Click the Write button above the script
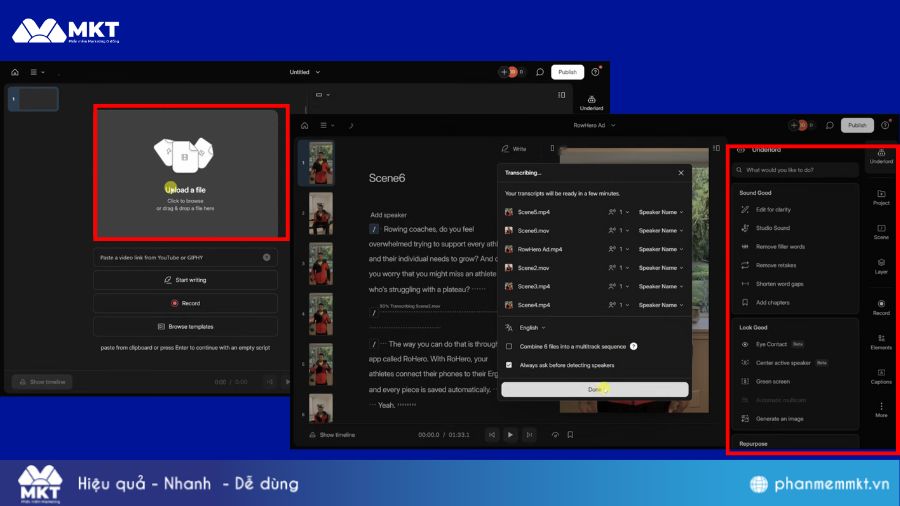Screen dimensions: 900x506 click(514, 149)
